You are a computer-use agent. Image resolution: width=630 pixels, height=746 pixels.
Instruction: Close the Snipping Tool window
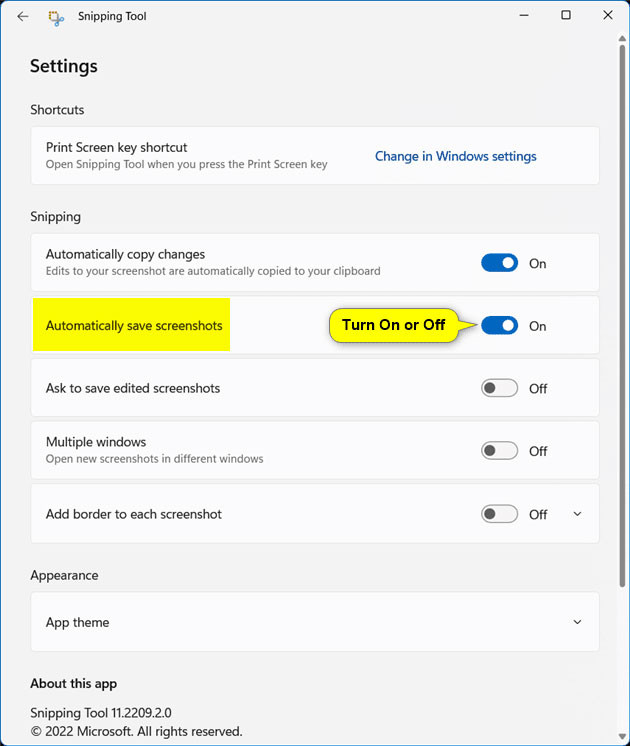pos(608,16)
